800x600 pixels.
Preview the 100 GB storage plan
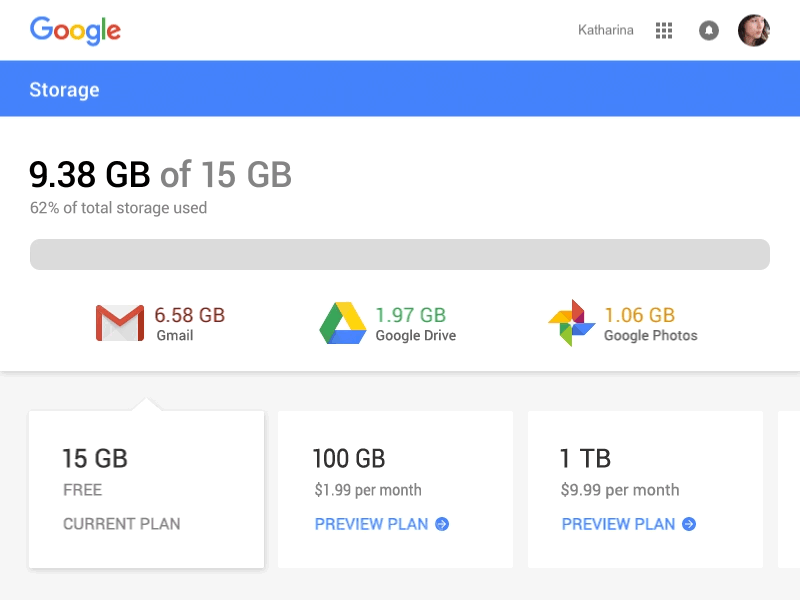(x=371, y=523)
